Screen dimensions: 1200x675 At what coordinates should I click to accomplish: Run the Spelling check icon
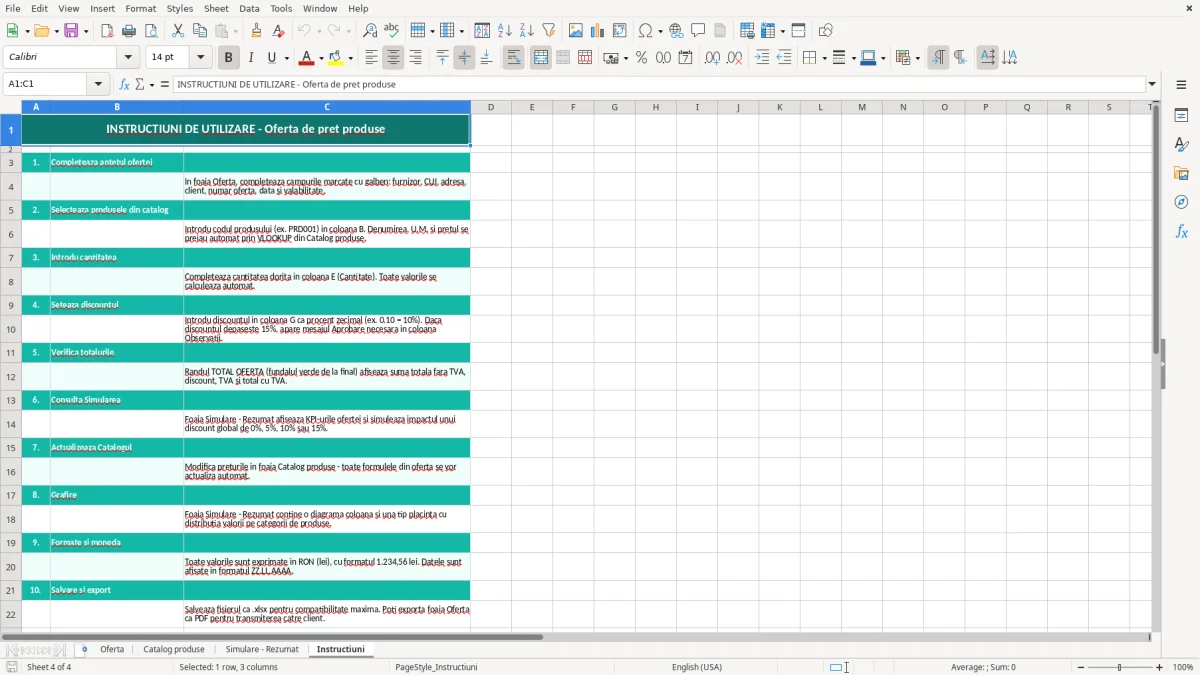[391, 31]
